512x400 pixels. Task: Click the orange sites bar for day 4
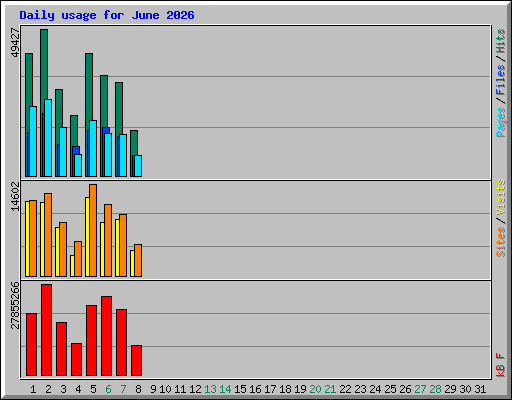click(x=78, y=259)
